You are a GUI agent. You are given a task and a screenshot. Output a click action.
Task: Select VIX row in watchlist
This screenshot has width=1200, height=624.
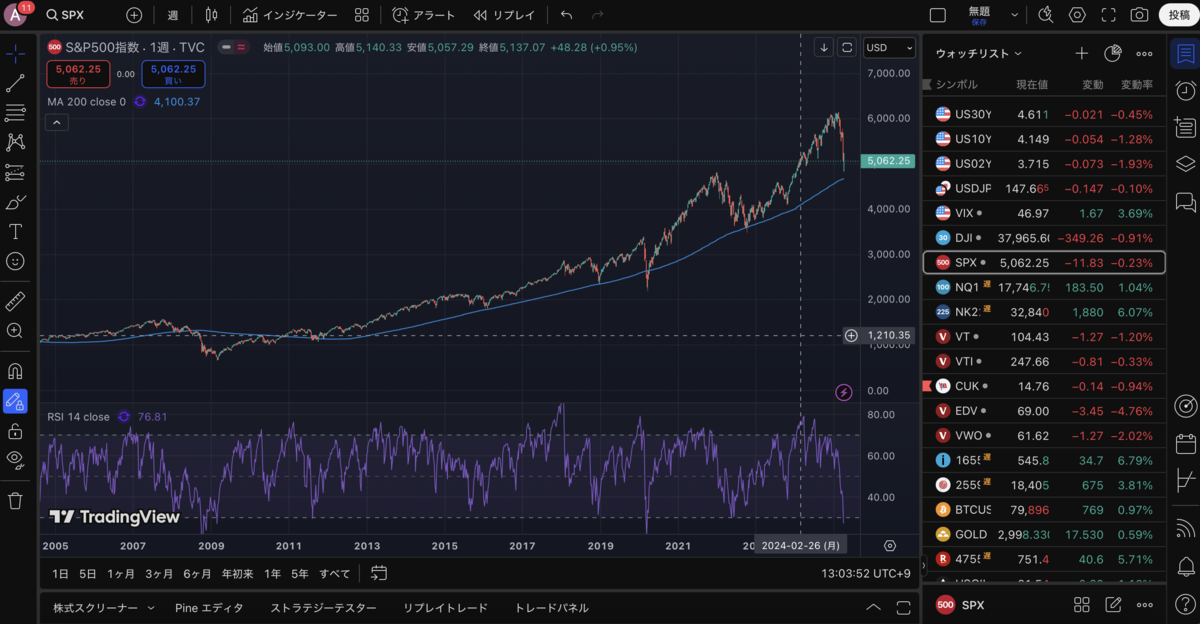click(1044, 213)
